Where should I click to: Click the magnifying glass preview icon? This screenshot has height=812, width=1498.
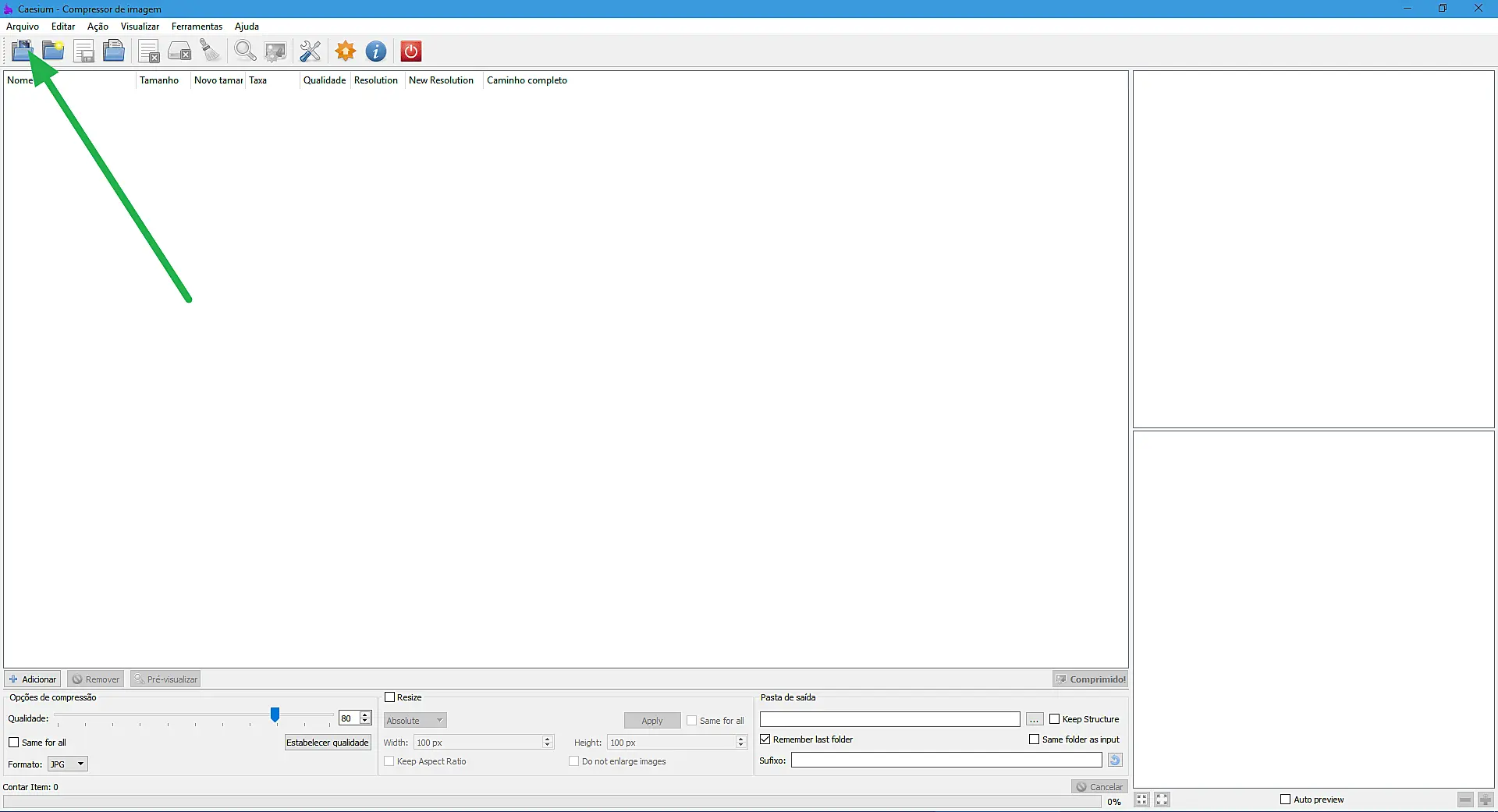pos(245,51)
